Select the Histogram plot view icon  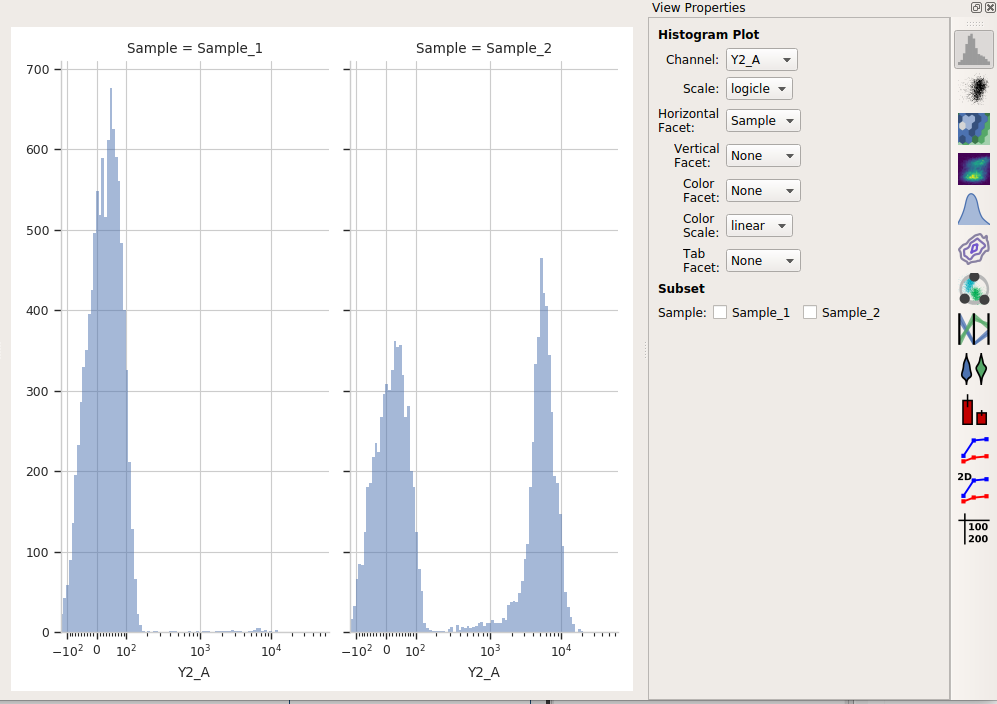tap(973, 50)
